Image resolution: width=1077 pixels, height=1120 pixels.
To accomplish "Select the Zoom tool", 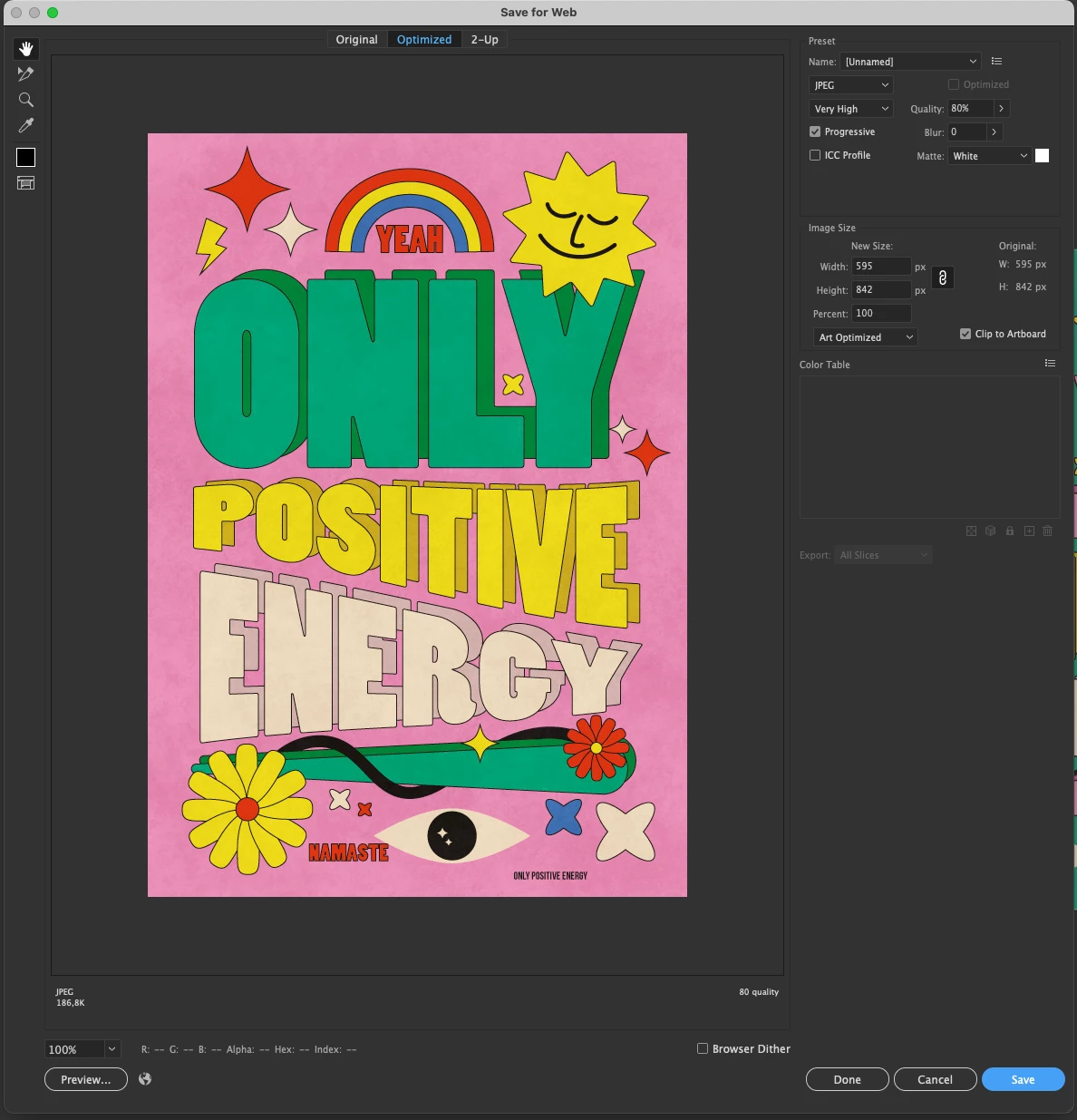I will click(x=26, y=100).
